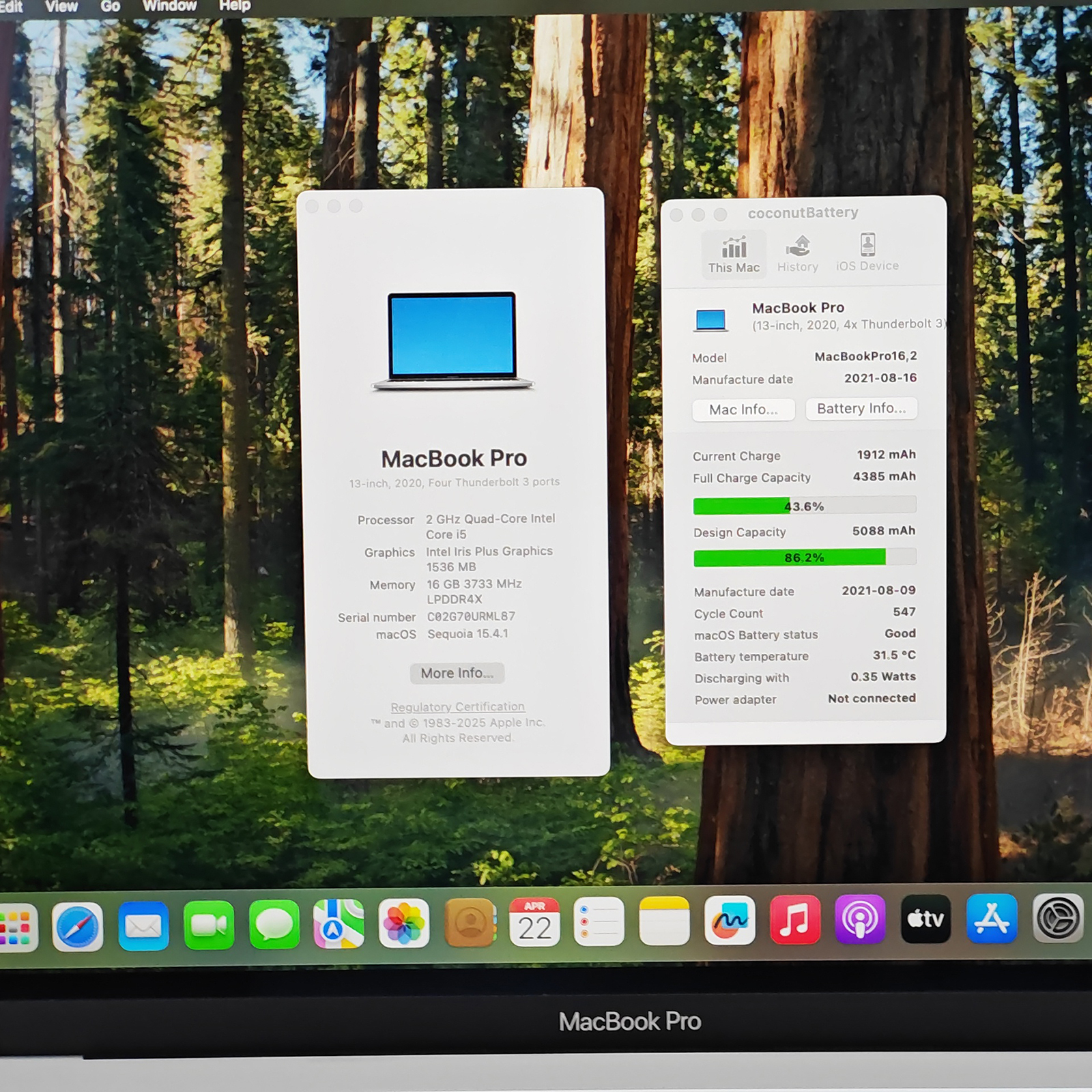
Task: Open Apple TV app in Dock
Action: tap(925, 919)
